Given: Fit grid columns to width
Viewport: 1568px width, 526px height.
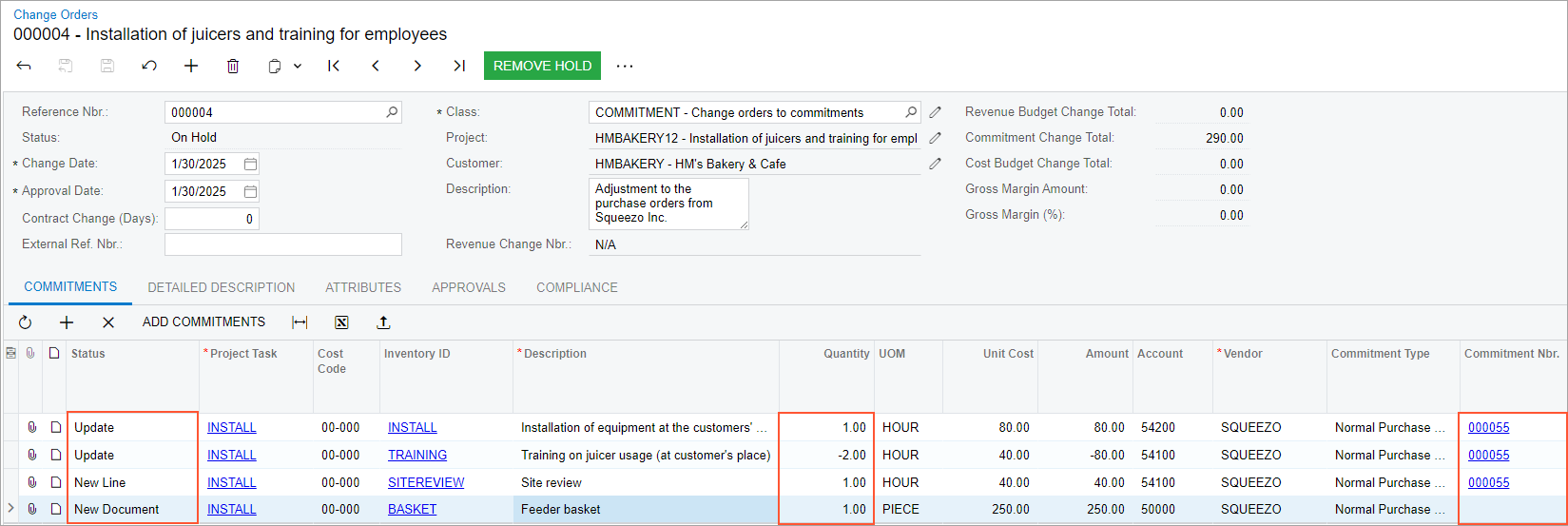Looking at the screenshot, I should [300, 322].
